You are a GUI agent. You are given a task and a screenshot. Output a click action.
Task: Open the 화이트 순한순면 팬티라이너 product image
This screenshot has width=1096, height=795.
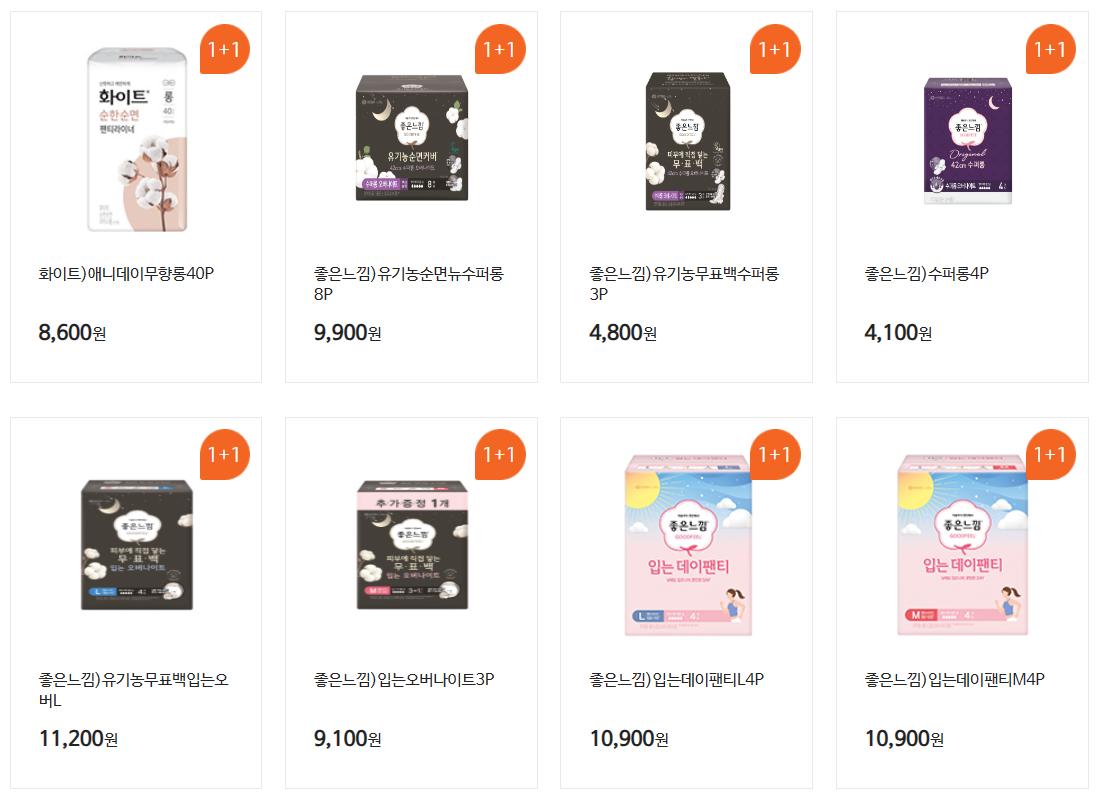click(137, 140)
